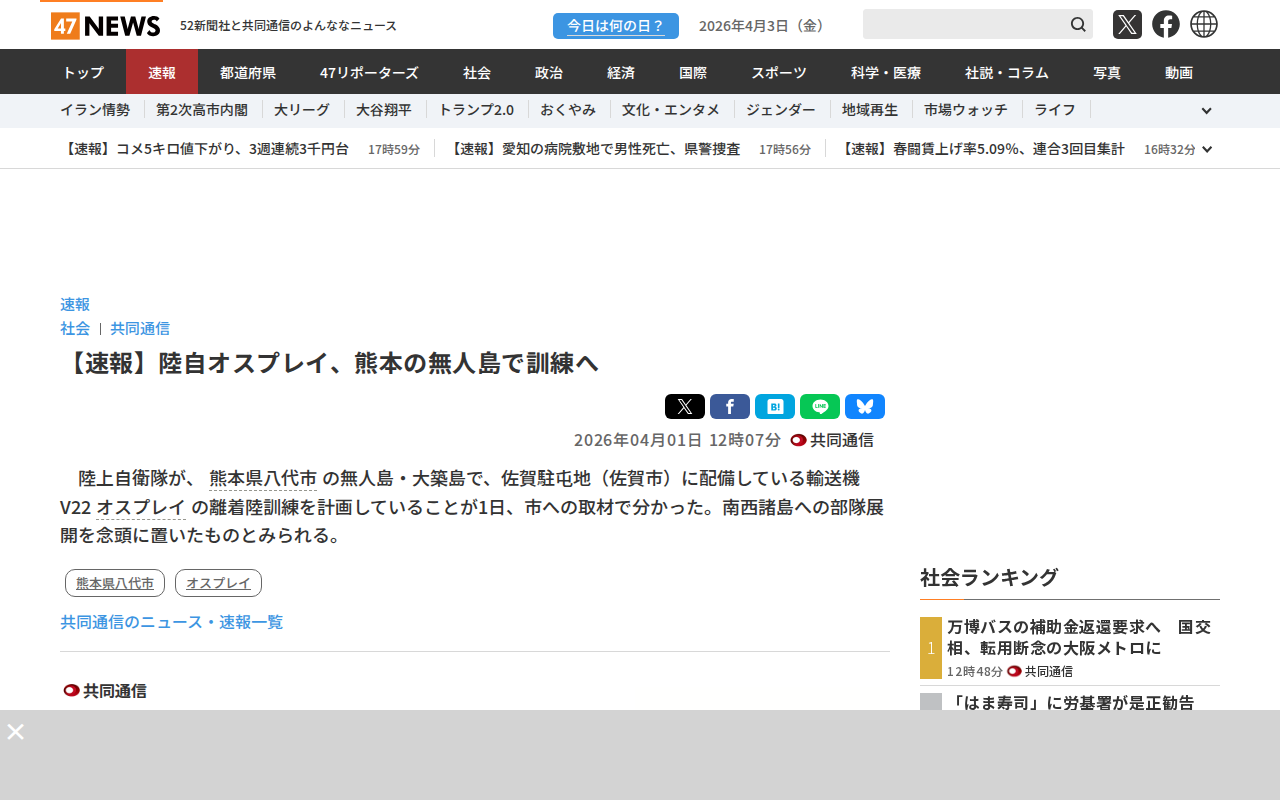Open イラン情勢 topic

(95, 110)
